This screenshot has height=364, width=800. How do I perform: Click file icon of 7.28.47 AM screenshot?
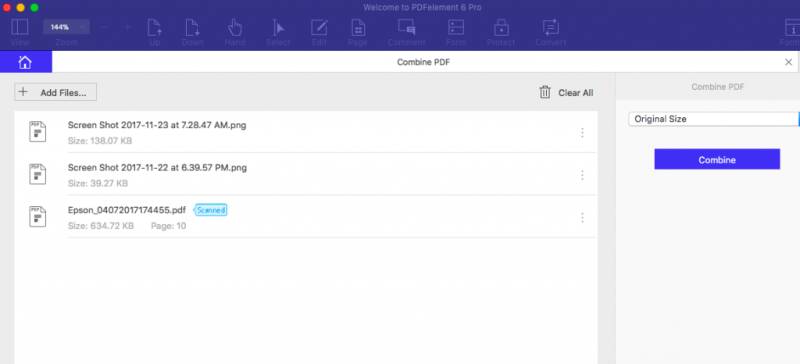click(x=38, y=132)
